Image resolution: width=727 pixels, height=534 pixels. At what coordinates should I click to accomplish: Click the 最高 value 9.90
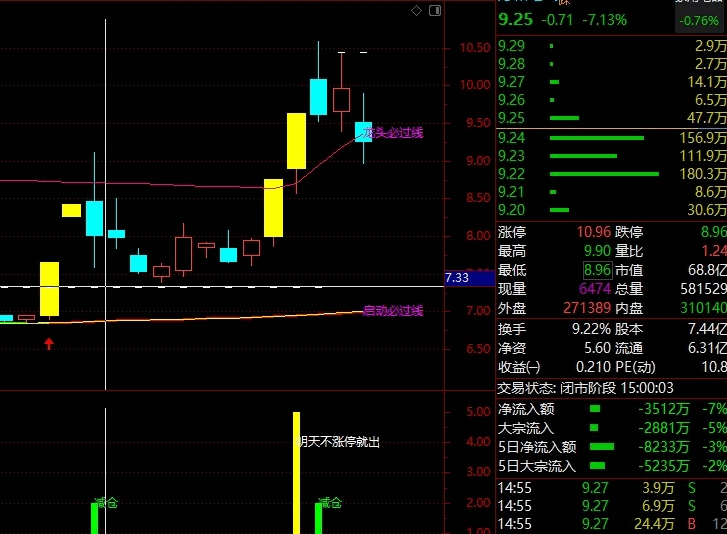pos(598,251)
